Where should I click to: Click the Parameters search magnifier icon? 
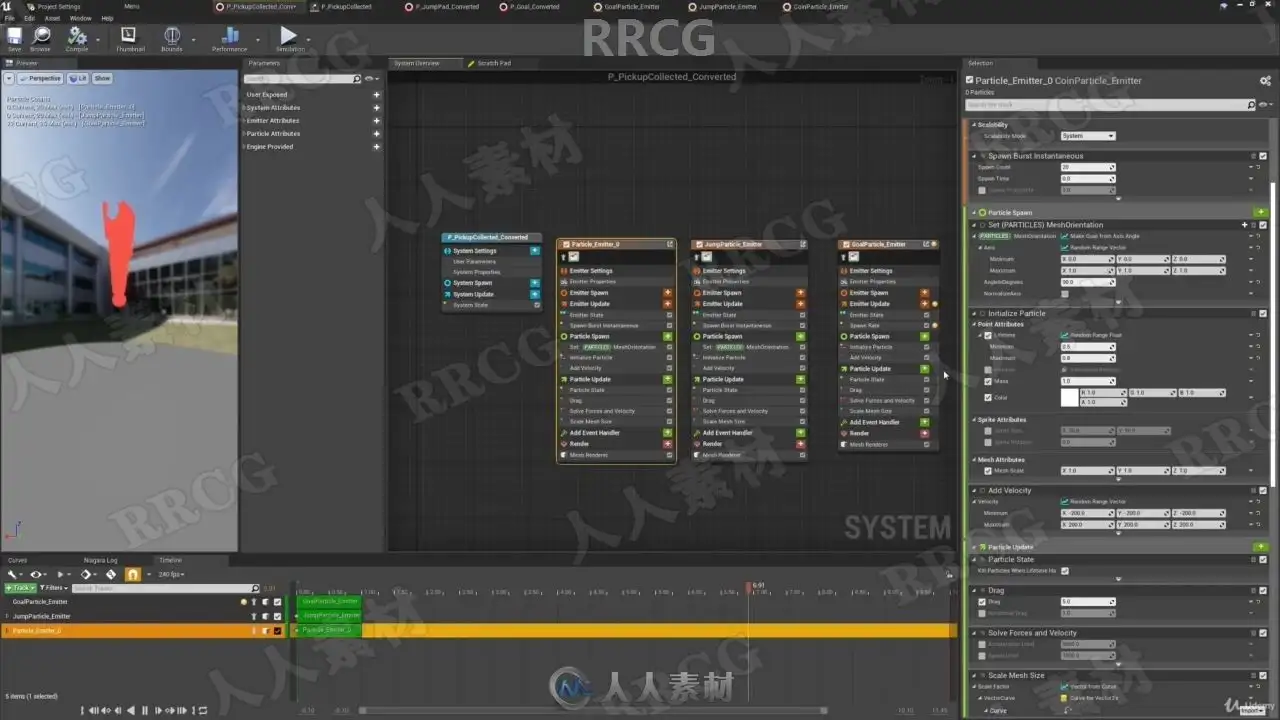pos(357,79)
